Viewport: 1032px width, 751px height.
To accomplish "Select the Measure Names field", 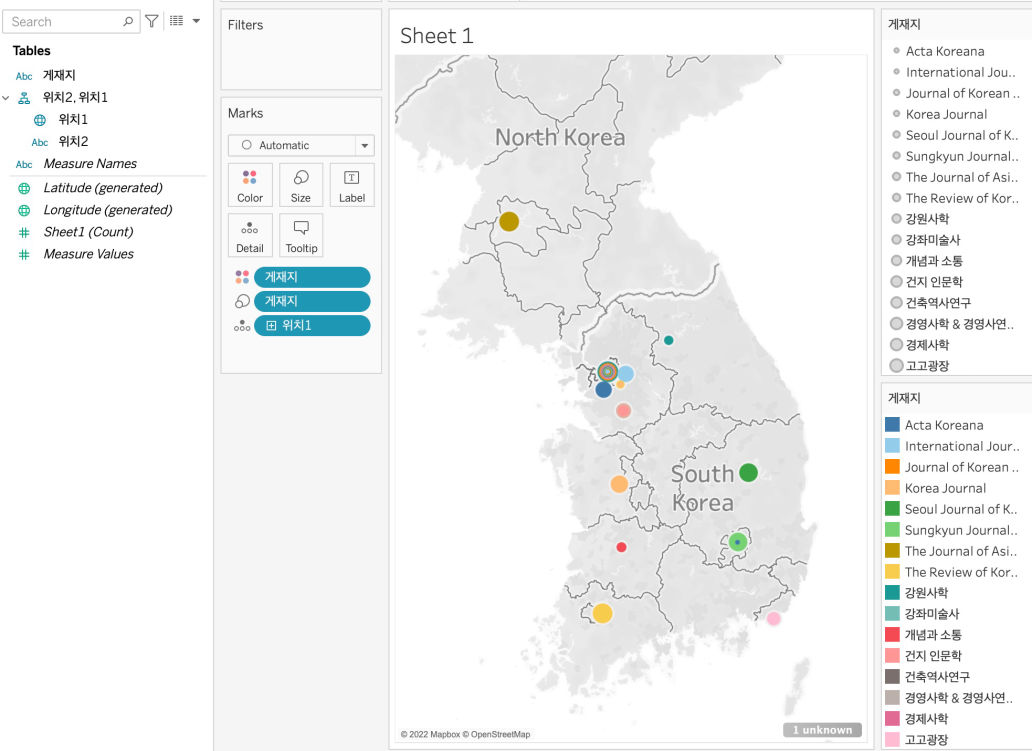I will click(x=90, y=164).
